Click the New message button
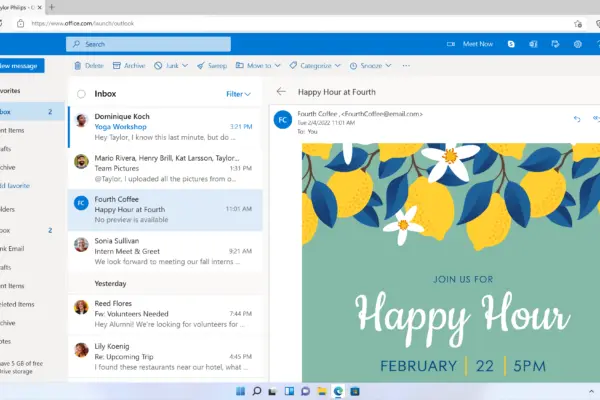Viewport: 600px width, 400px height. pyautogui.click(x=21, y=65)
